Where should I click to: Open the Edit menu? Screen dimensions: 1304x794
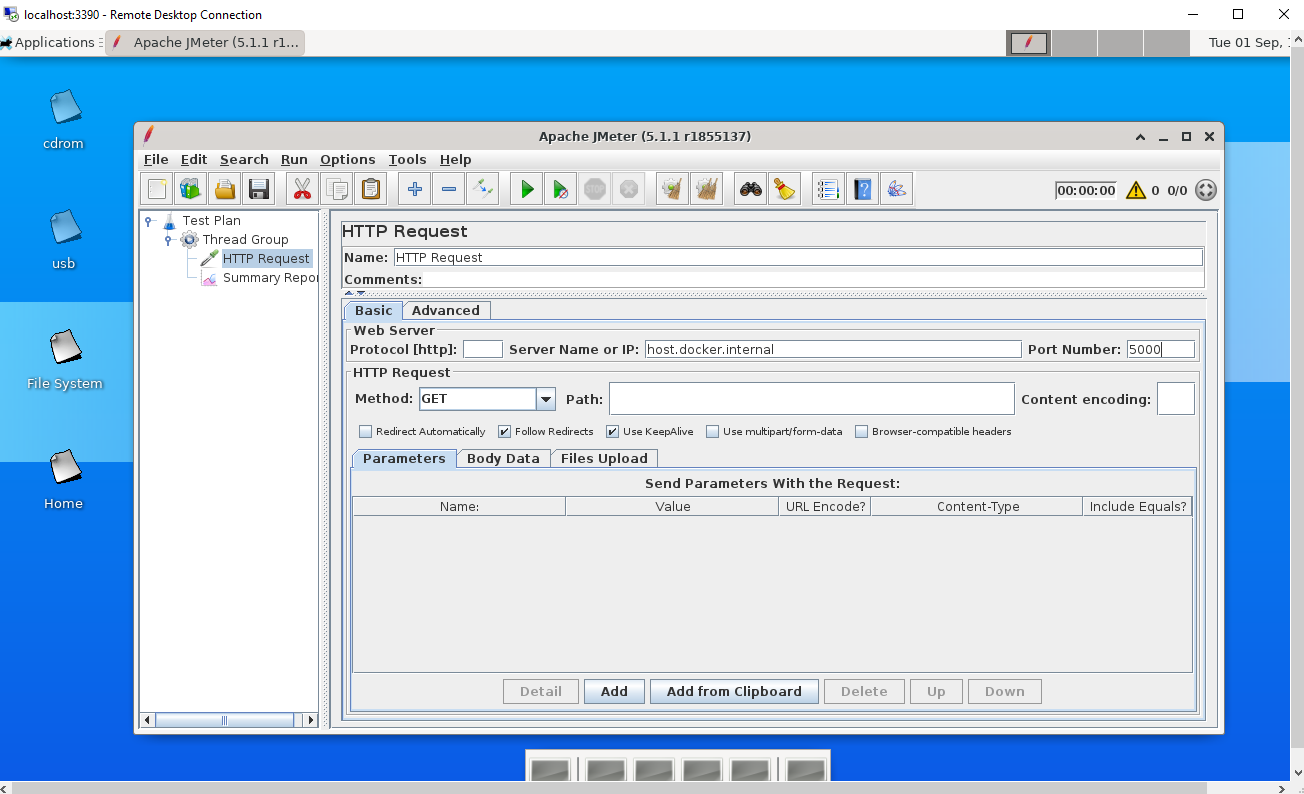(x=194, y=160)
